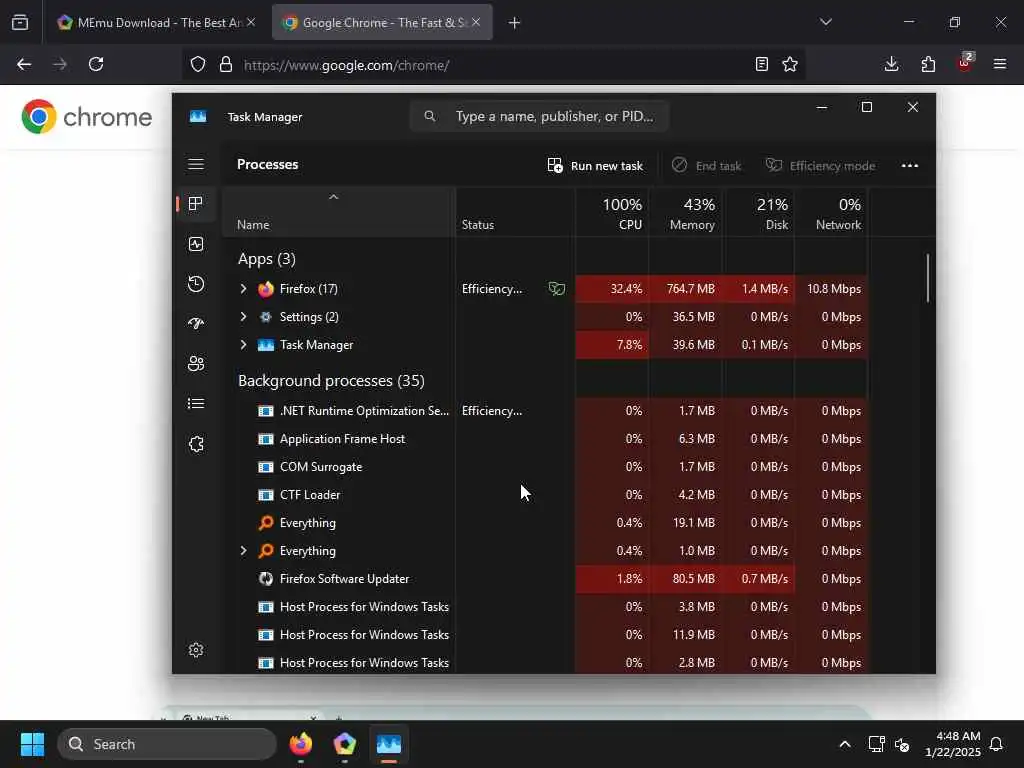Sort by the Status column header
1024x768 pixels.
click(x=515, y=214)
